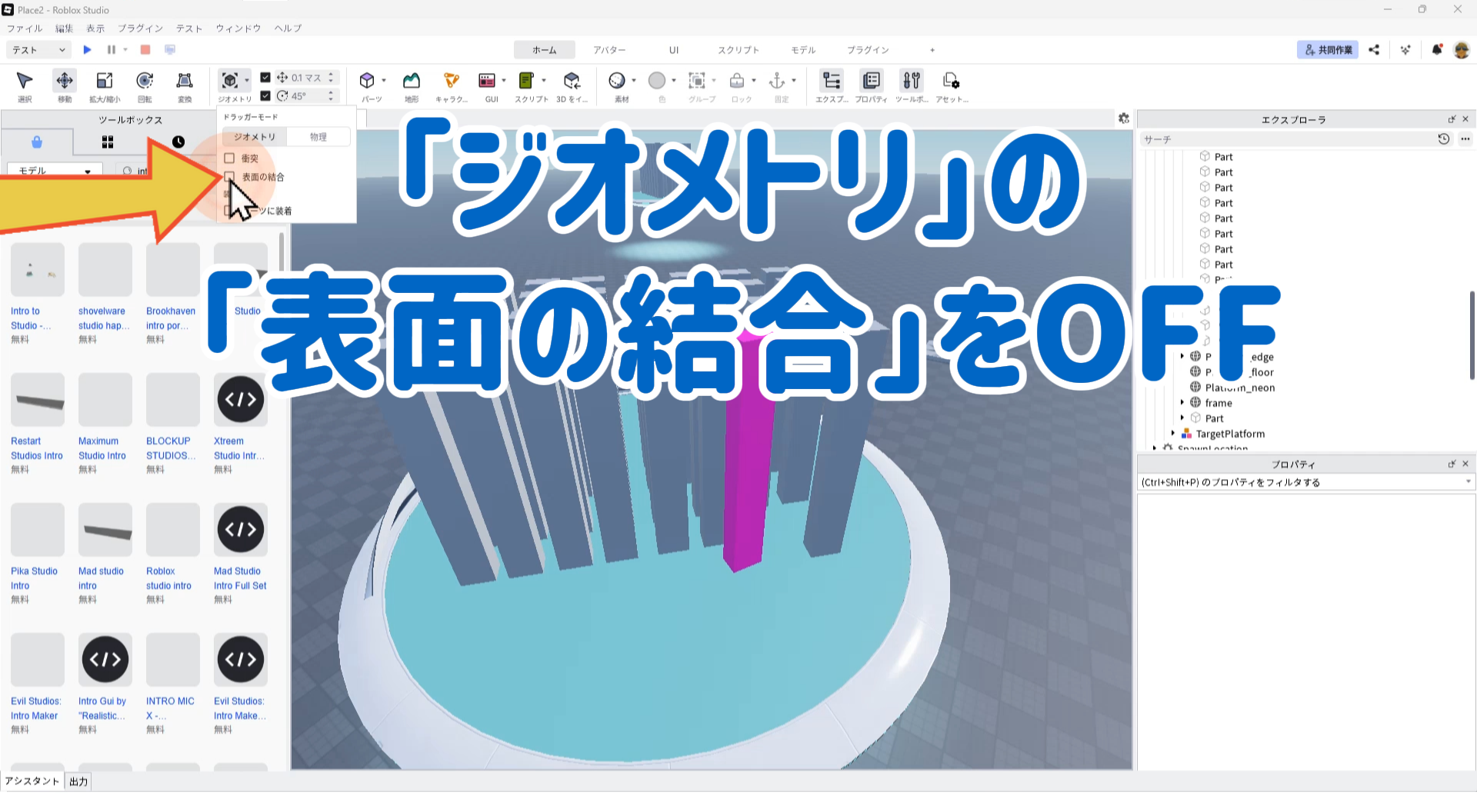1477x812 pixels.
Task: Select the Move (移動) tool
Action: (65, 81)
